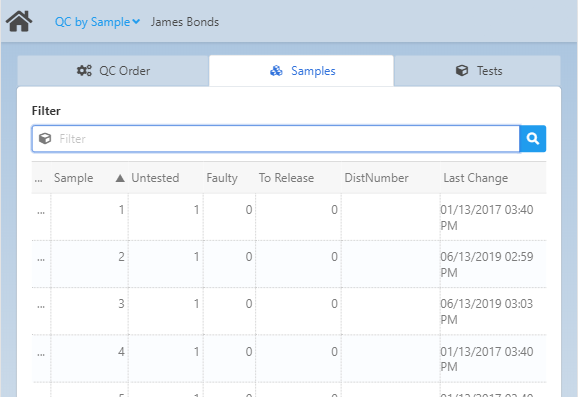Click the cube icon inside filter box
Viewport: 578px width, 397px height.
click(x=45, y=139)
